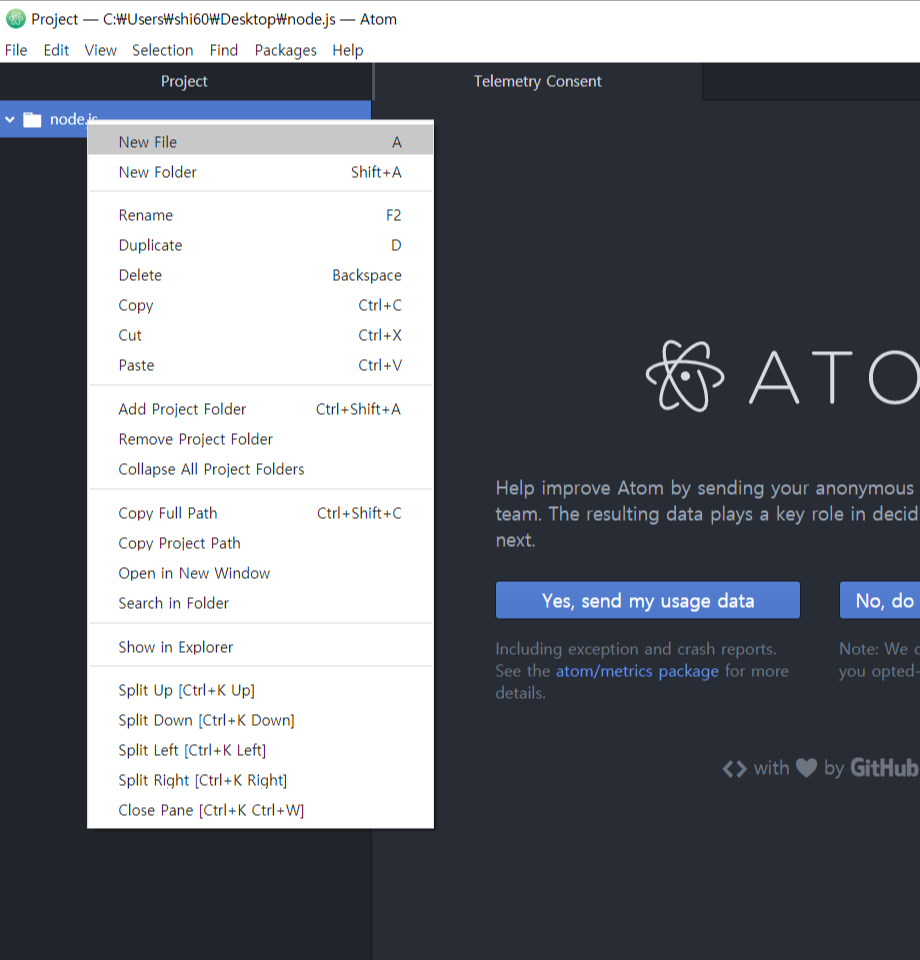Screen dimensions: 920x960
Task: Open the Selection menu
Action: click(162, 50)
